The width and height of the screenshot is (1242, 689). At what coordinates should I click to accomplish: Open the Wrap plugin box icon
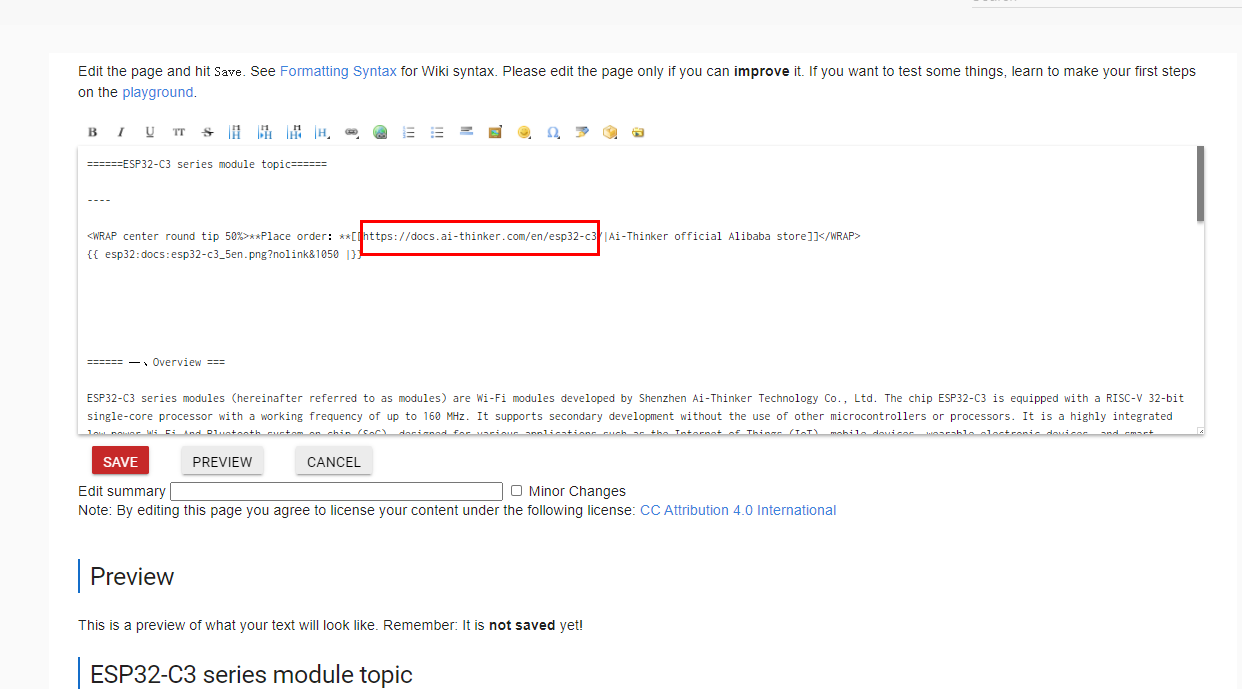pos(610,132)
